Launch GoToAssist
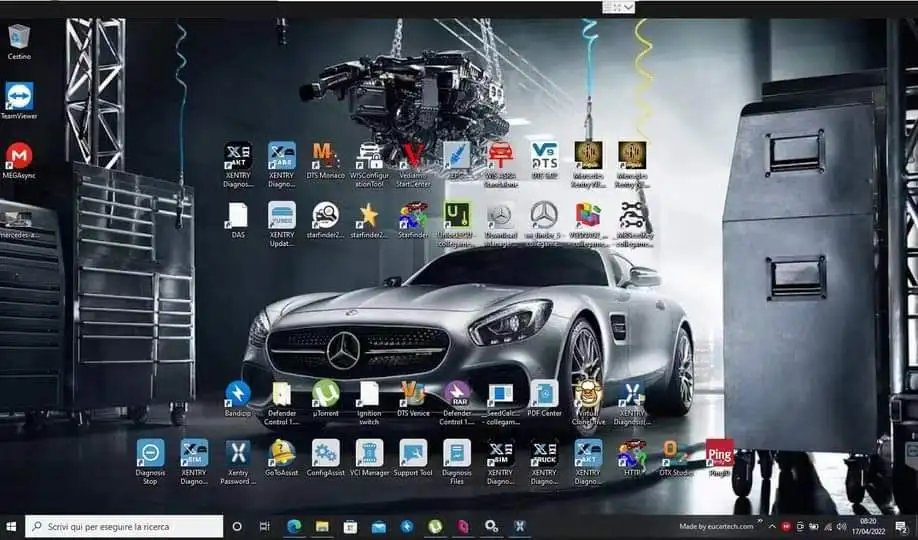 282,457
